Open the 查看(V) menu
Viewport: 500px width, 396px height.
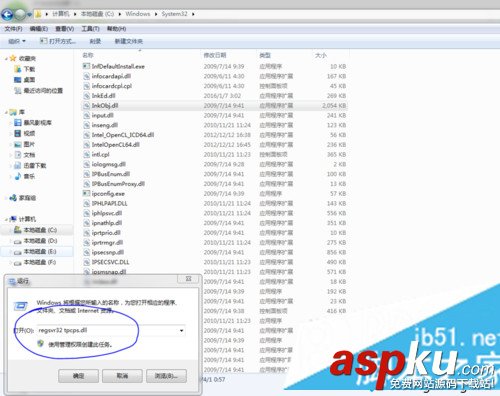65,29
